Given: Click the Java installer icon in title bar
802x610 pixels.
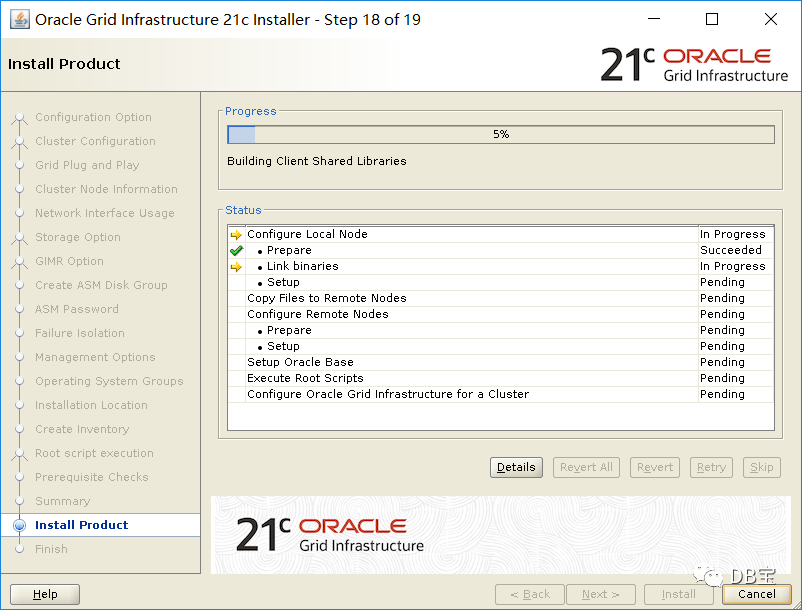Looking at the screenshot, I should pyautogui.click(x=20, y=20).
